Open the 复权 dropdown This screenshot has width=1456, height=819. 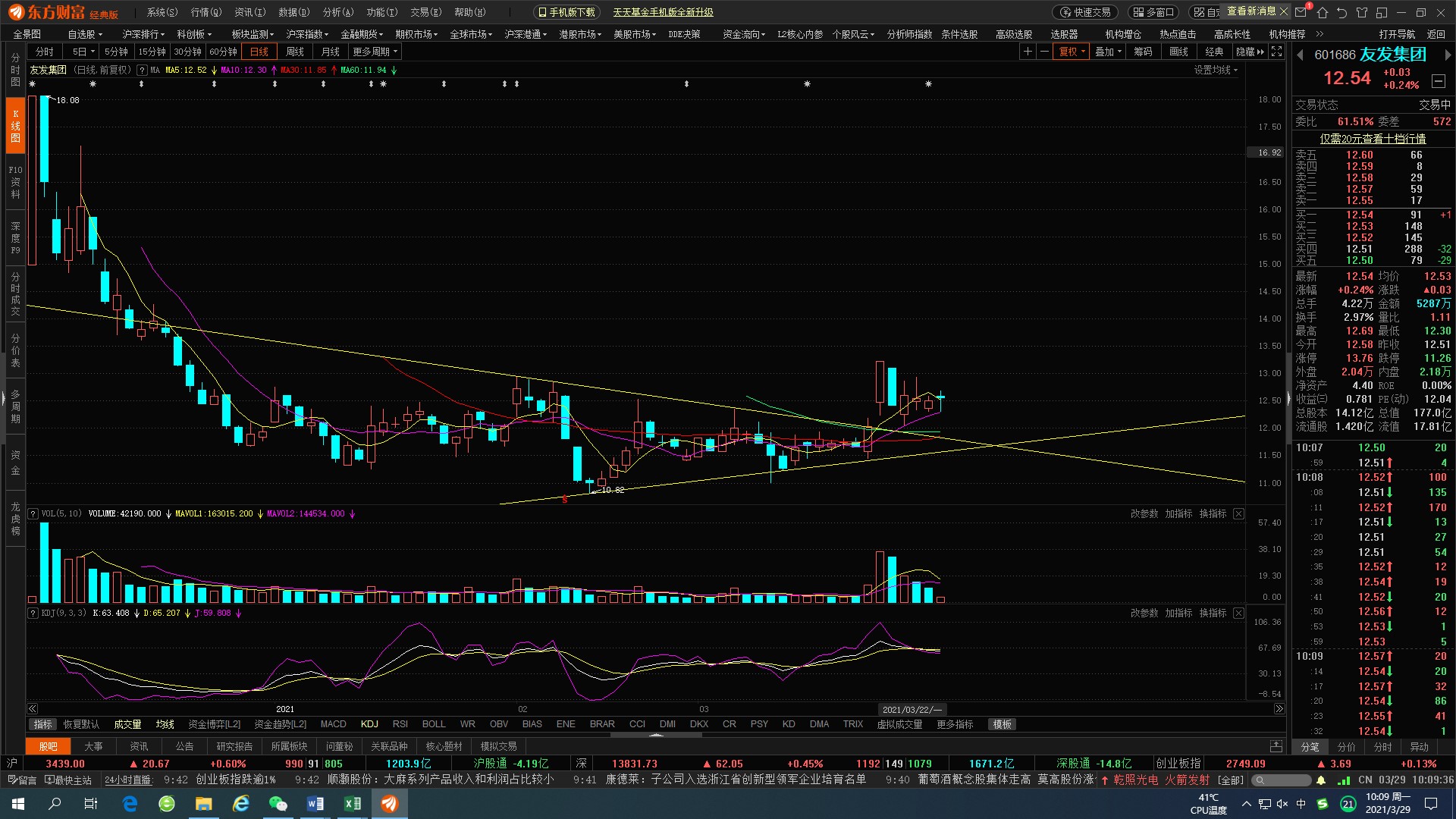[1072, 52]
